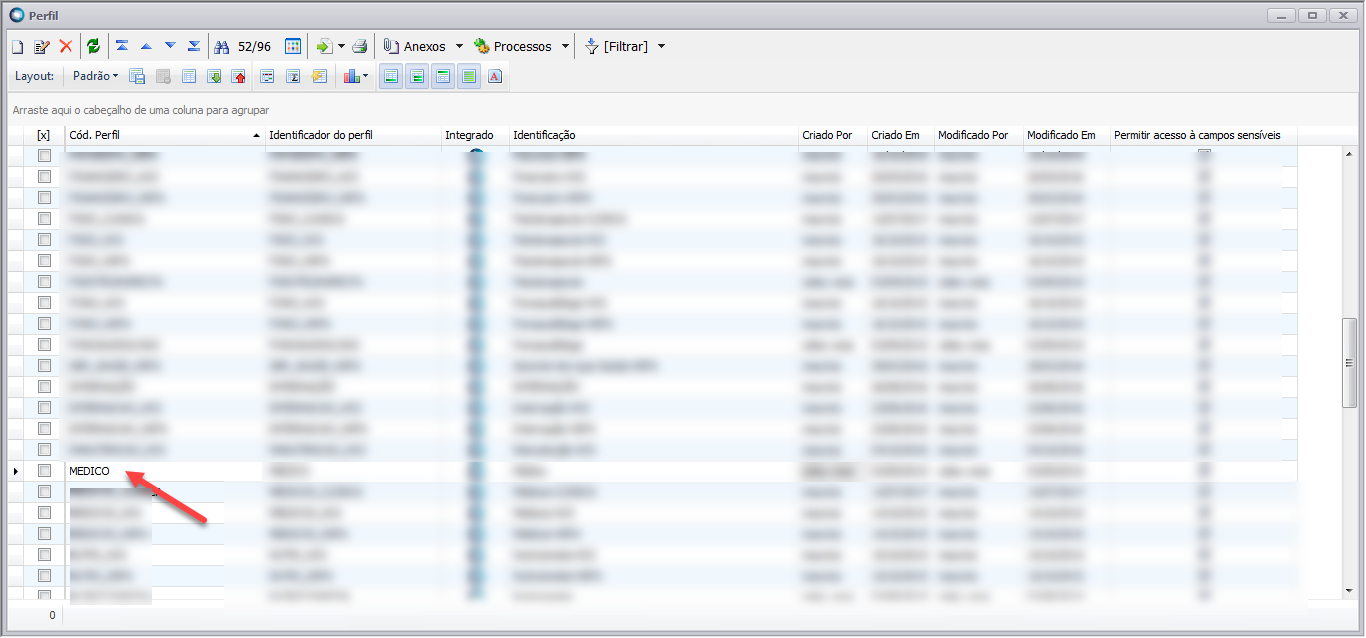Toggle the fully green grid view button

(x=469, y=76)
